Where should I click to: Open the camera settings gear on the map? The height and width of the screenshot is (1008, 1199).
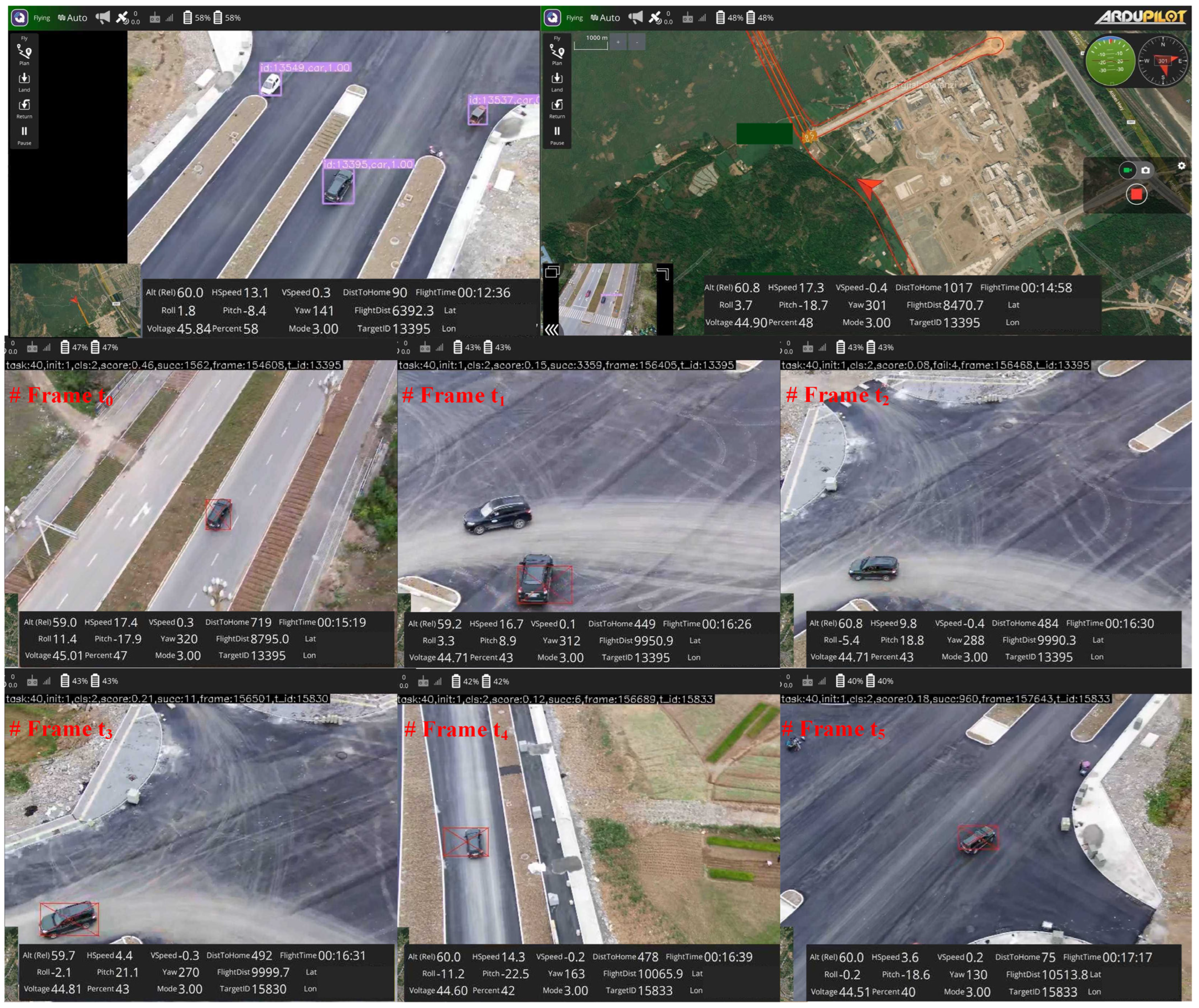click(1181, 166)
